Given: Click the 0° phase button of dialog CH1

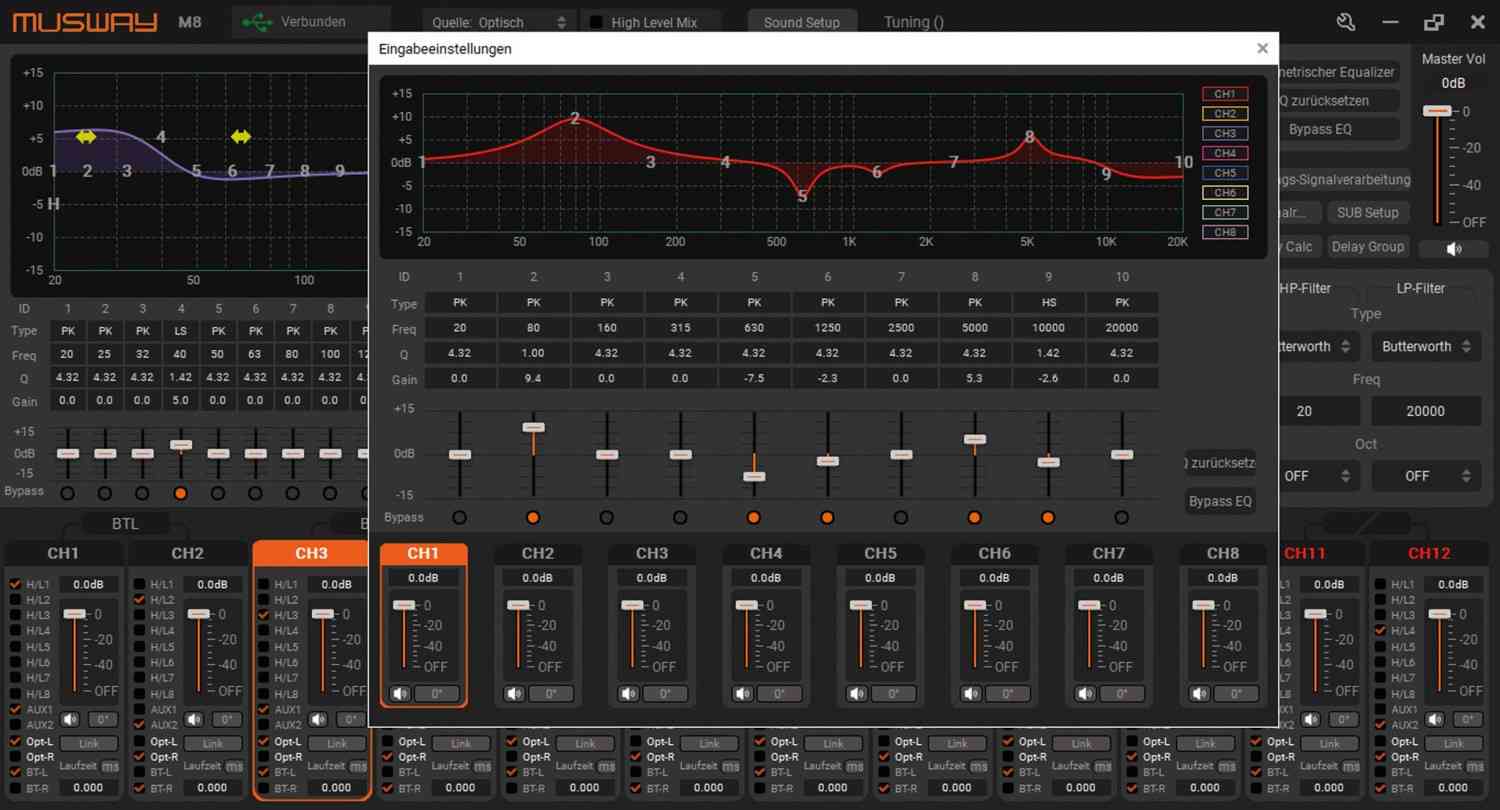Looking at the screenshot, I should (x=437, y=693).
